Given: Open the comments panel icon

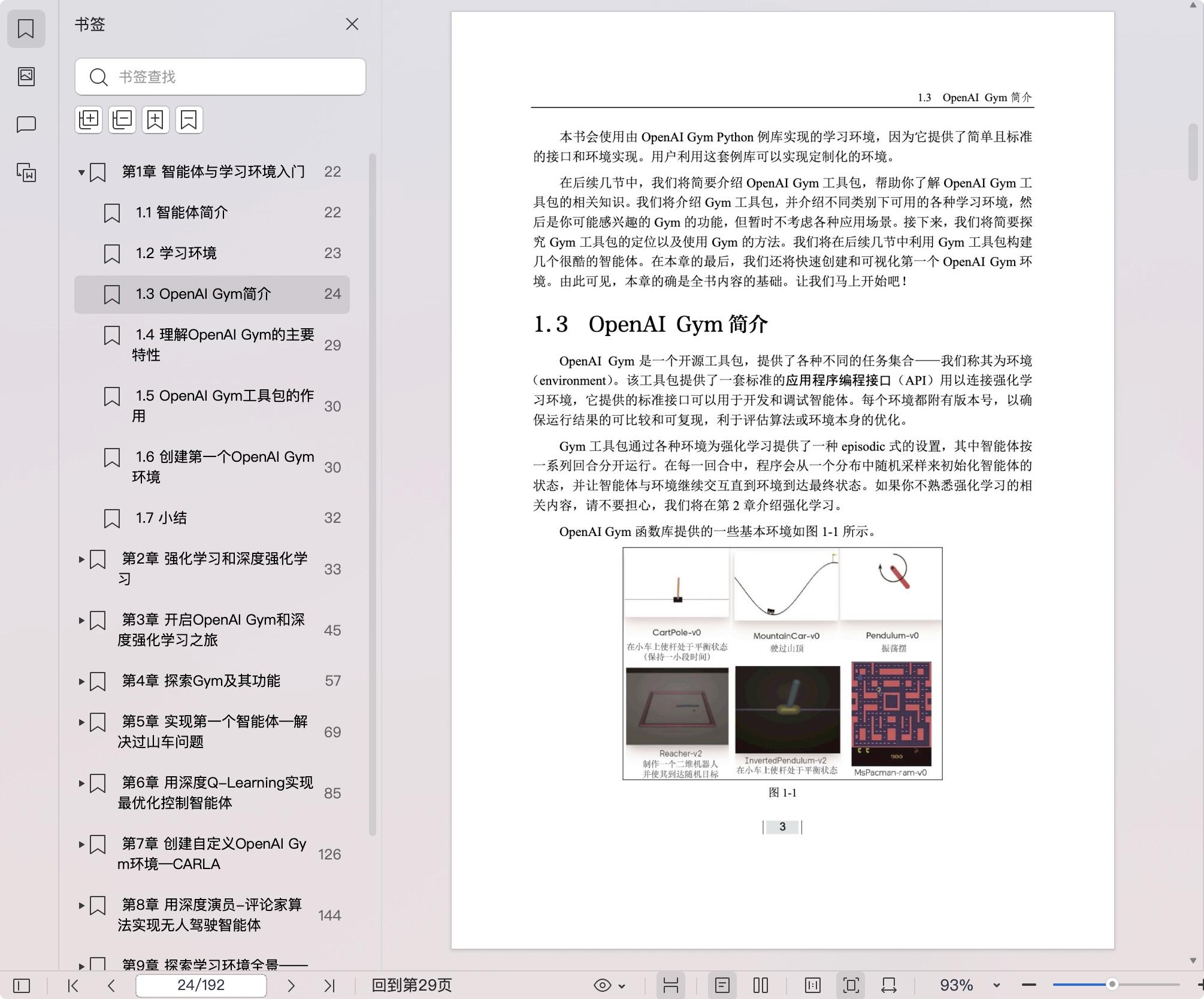Looking at the screenshot, I should (26, 124).
